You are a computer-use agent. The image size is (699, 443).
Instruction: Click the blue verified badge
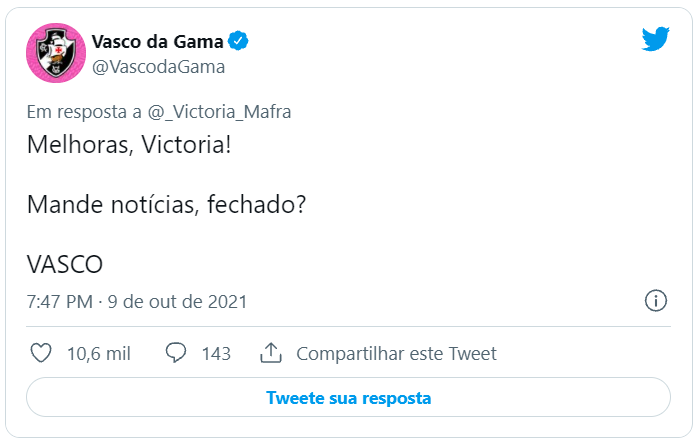coord(238,41)
